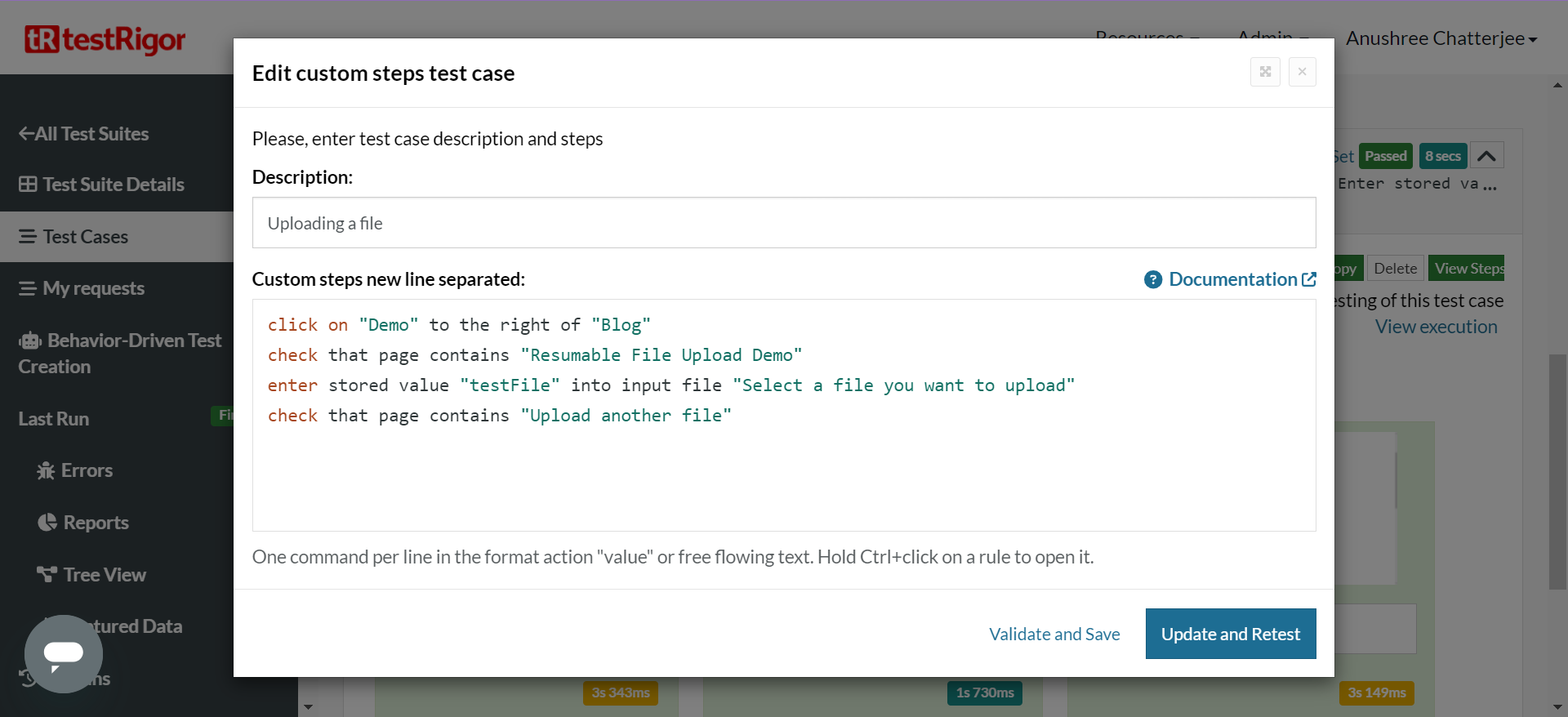Click the Errors bug icon
The image size is (1568, 717).
click(46, 471)
